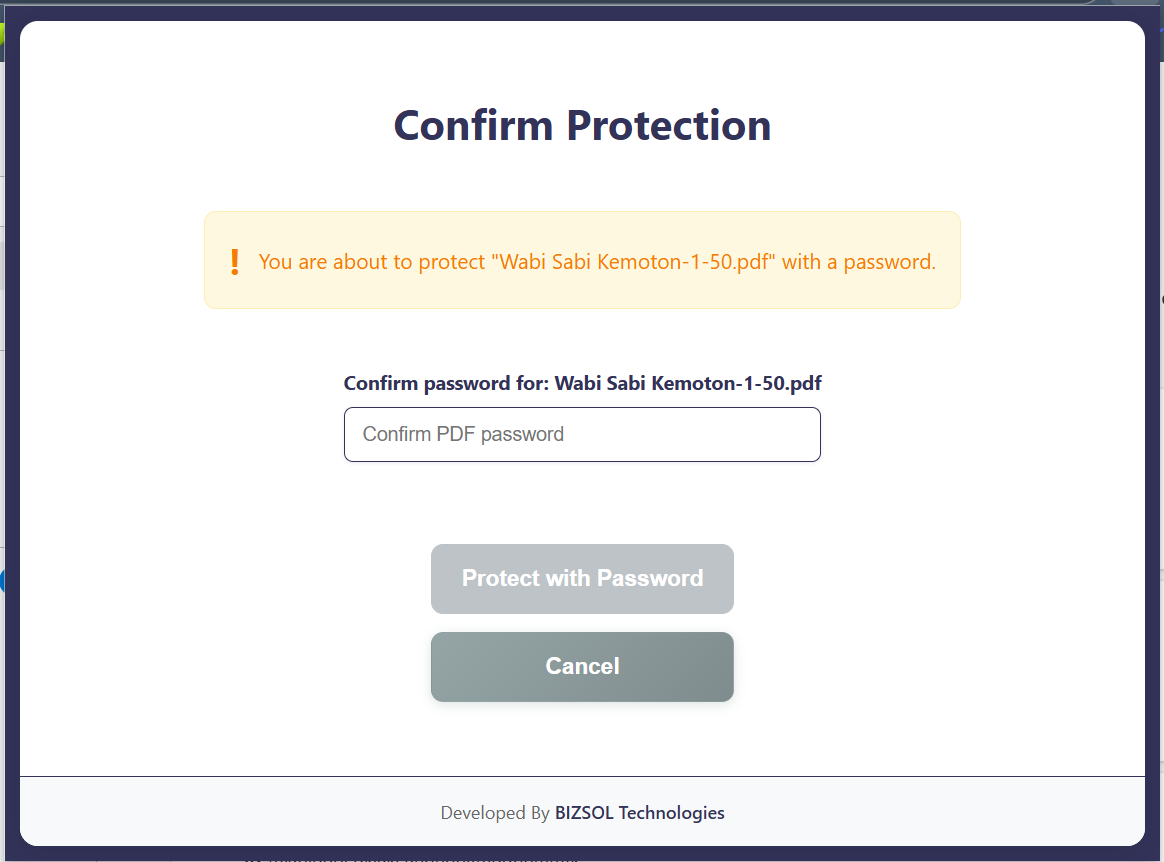Open the BIZSOL Technologies footer link
The image size is (1164, 862).
640,813
